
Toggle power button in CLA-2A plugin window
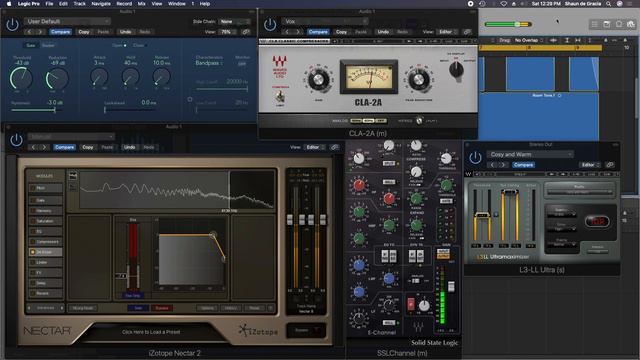[270, 25]
